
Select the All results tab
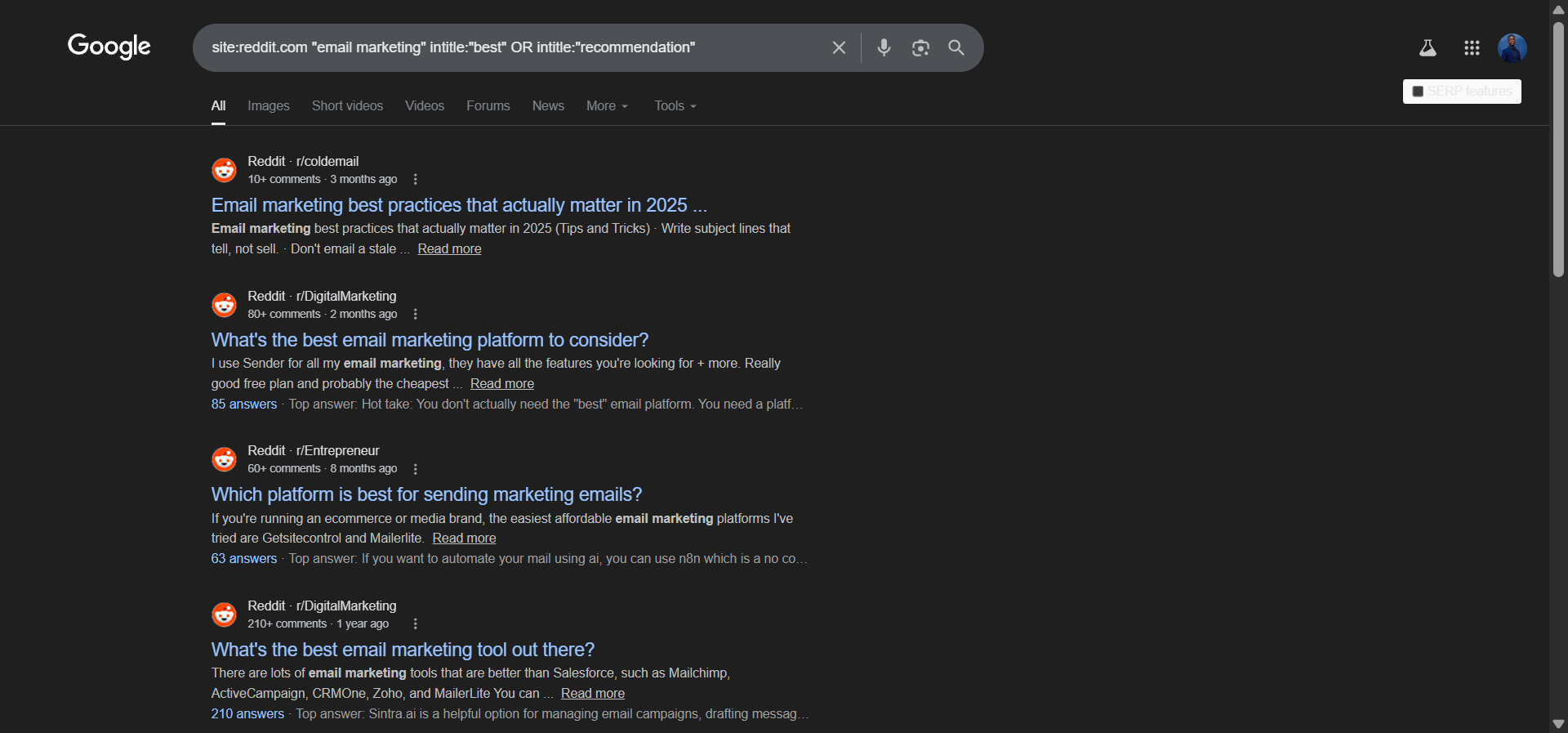(x=218, y=106)
